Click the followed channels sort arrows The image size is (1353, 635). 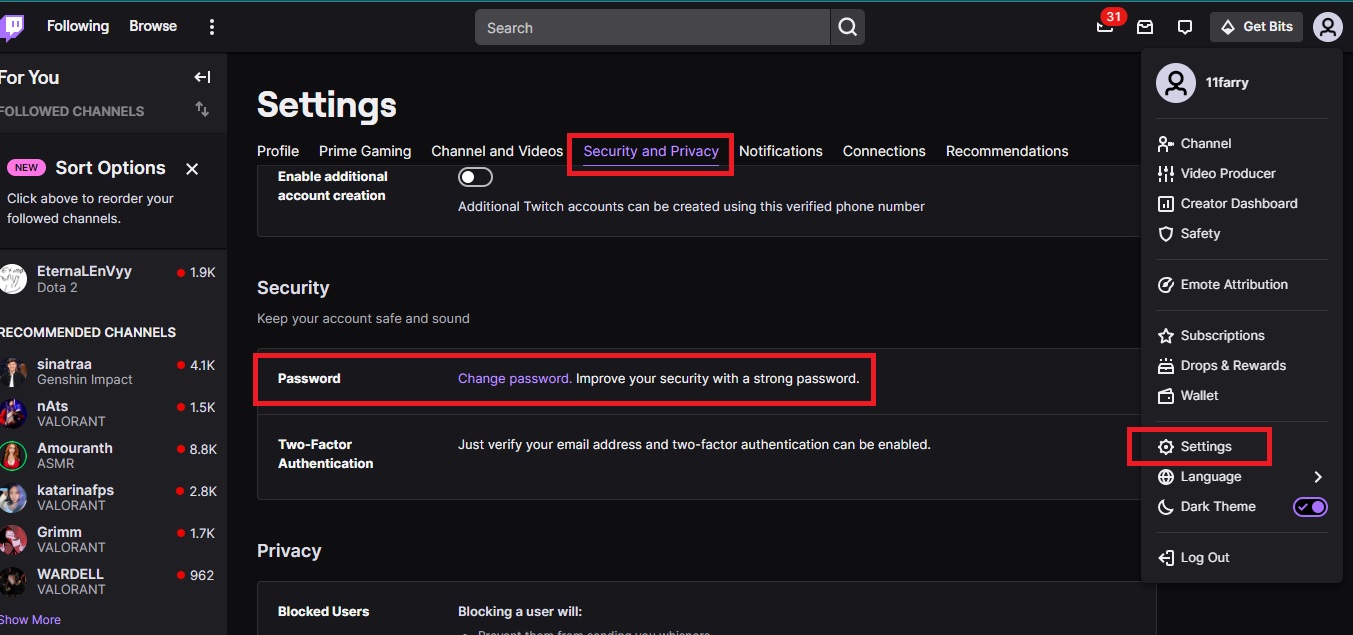tap(202, 109)
